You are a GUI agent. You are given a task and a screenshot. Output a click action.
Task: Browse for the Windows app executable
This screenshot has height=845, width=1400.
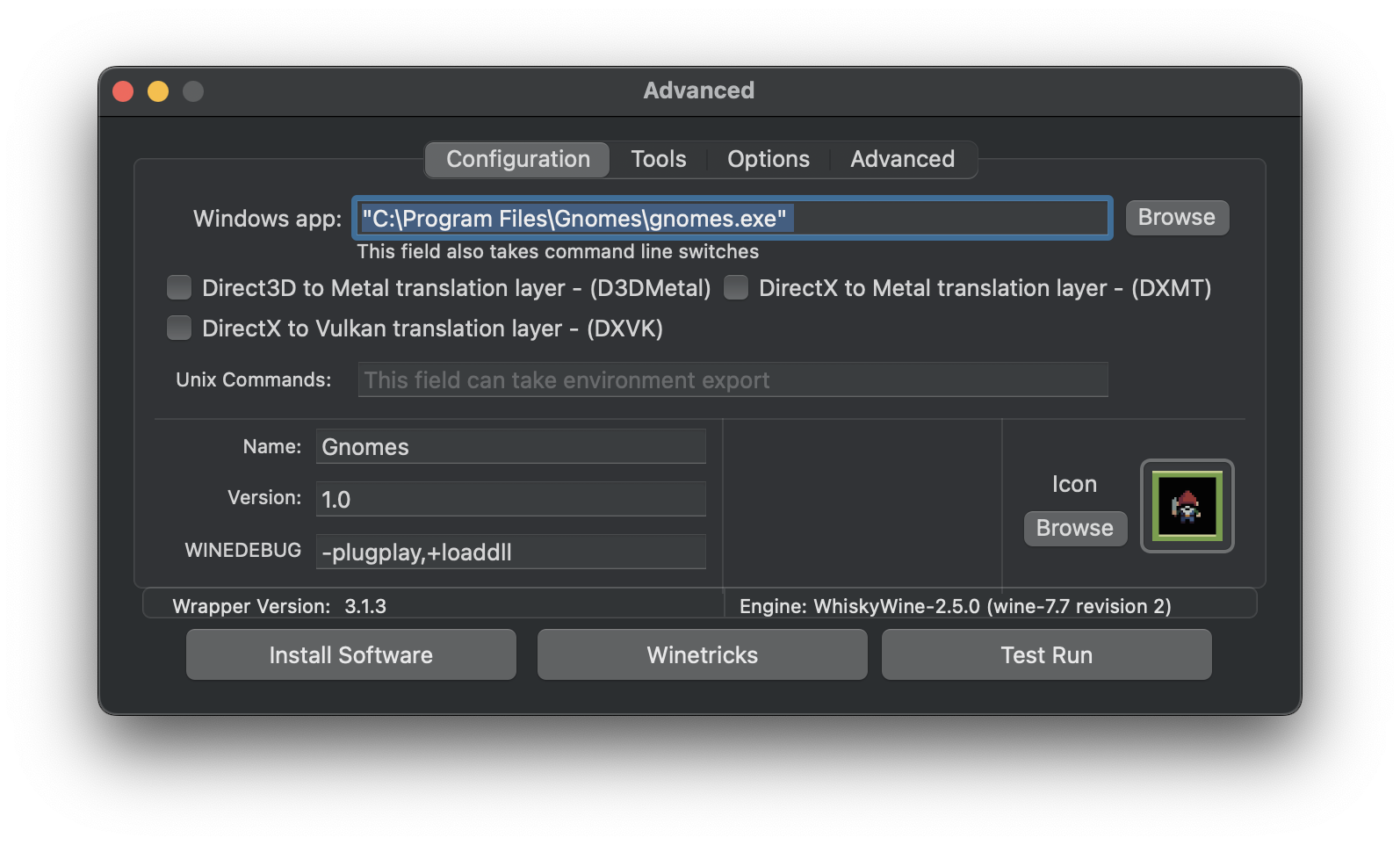1176,217
